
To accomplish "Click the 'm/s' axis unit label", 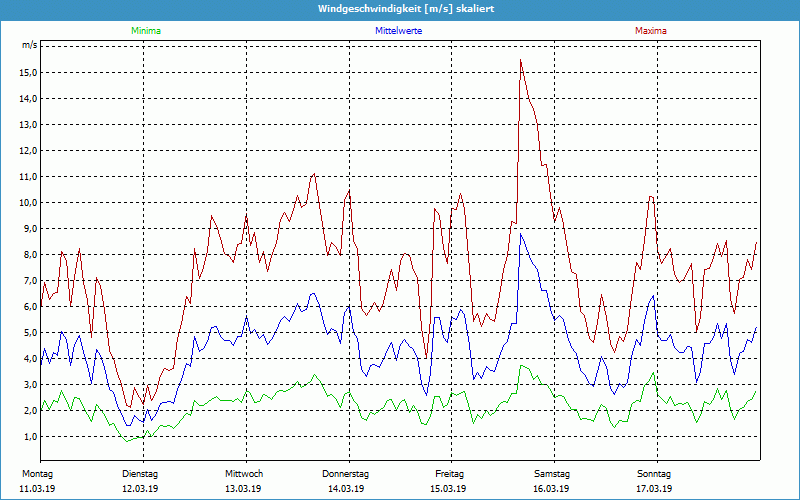I will pyautogui.click(x=29, y=45).
